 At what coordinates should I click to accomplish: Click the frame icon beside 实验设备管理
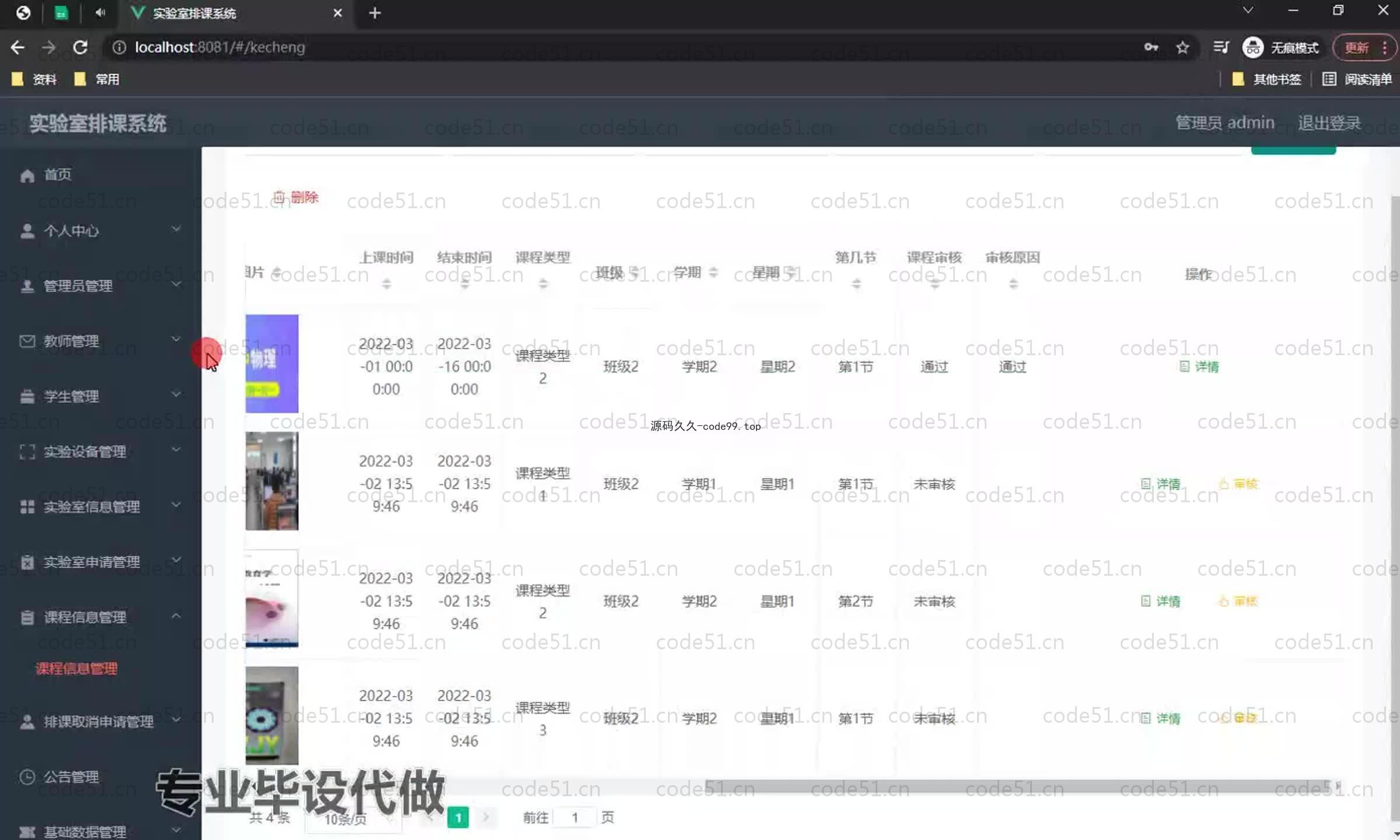click(27, 452)
